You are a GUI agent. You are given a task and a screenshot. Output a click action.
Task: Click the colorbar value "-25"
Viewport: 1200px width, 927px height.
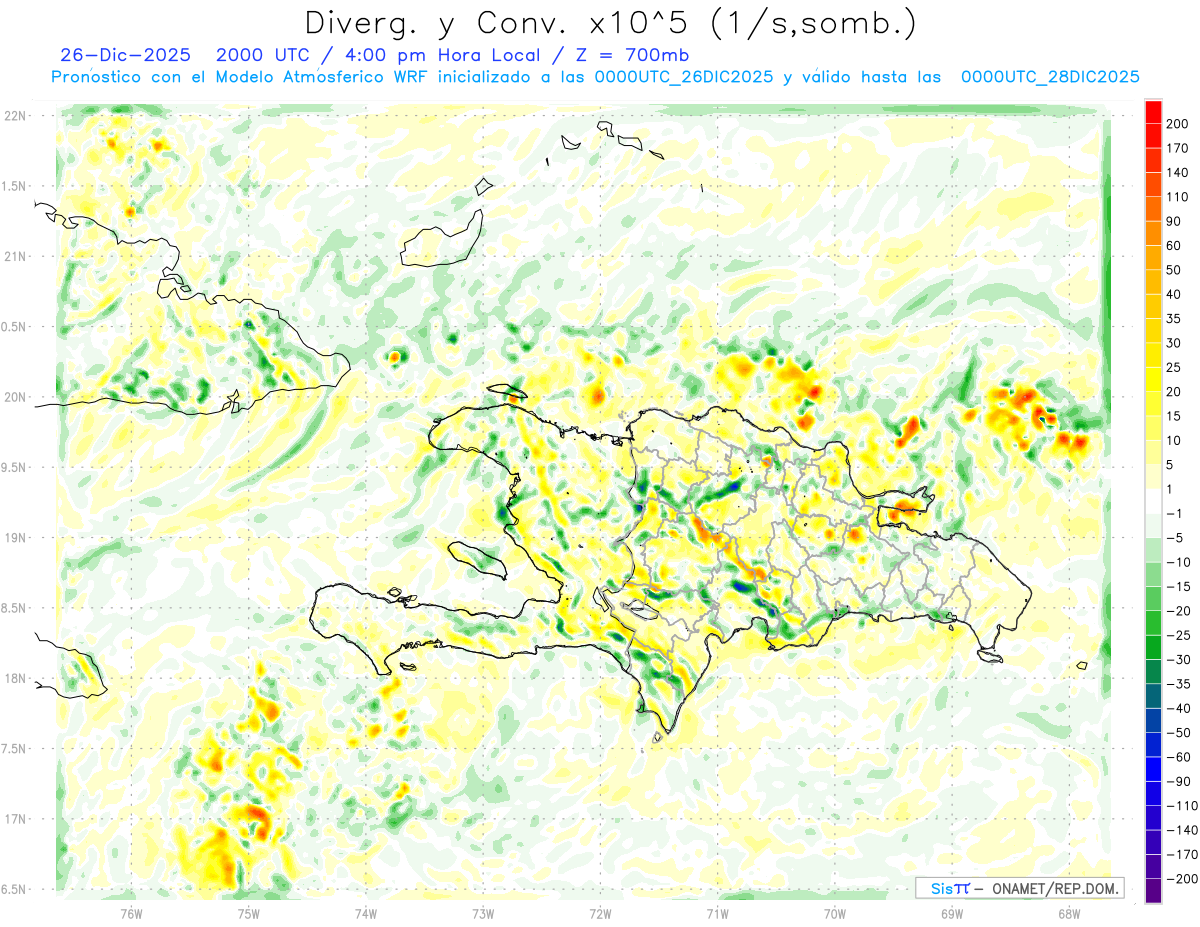pyautogui.click(x=1177, y=635)
